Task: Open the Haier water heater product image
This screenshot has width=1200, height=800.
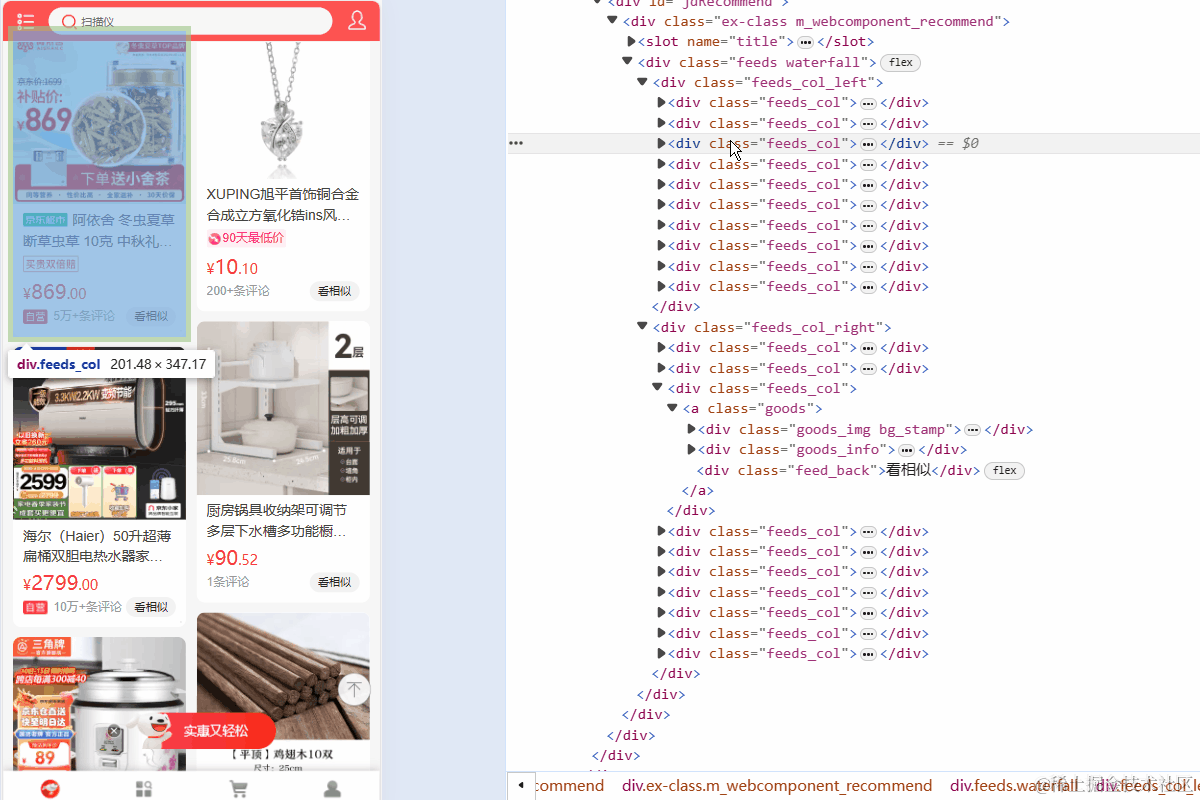Action: (99, 433)
